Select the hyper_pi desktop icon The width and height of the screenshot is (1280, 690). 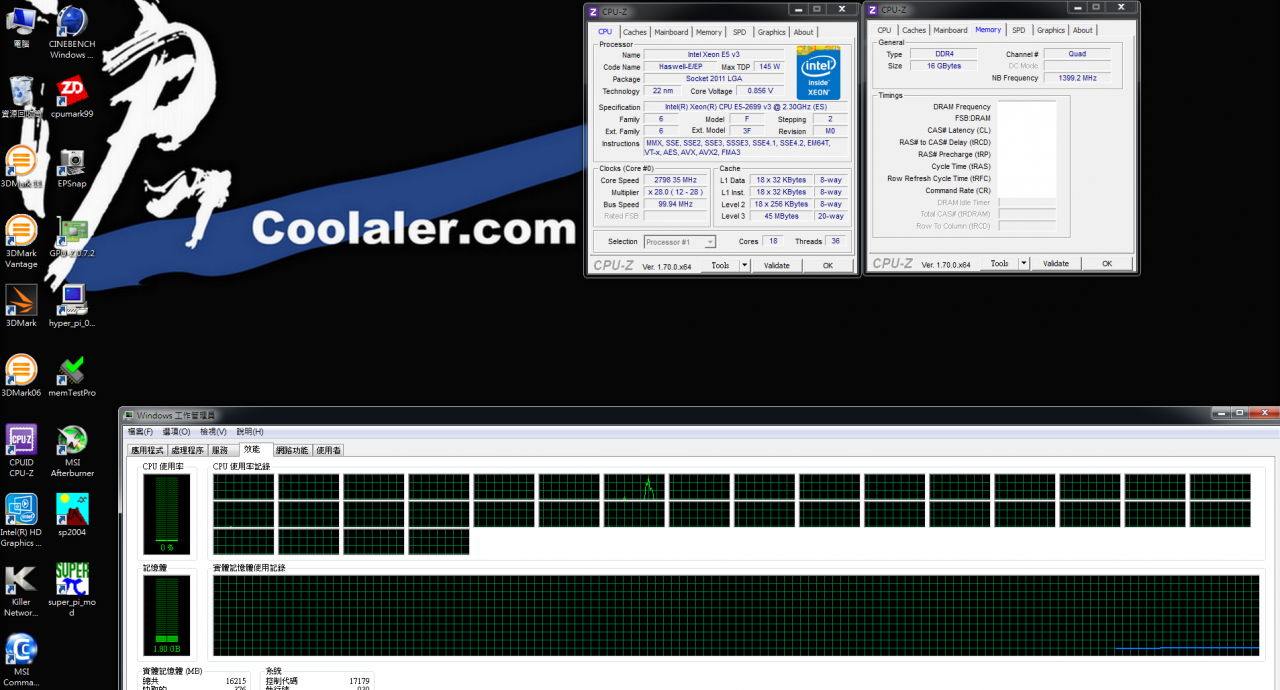(x=71, y=306)
